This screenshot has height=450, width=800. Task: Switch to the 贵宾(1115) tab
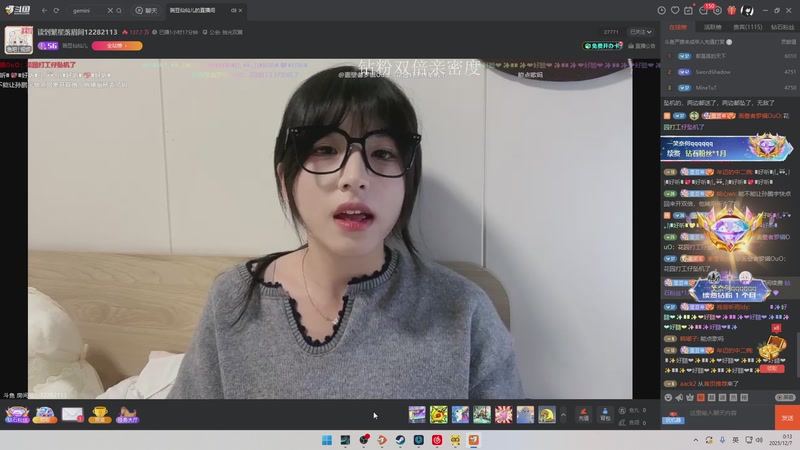[x=747, y=27]
